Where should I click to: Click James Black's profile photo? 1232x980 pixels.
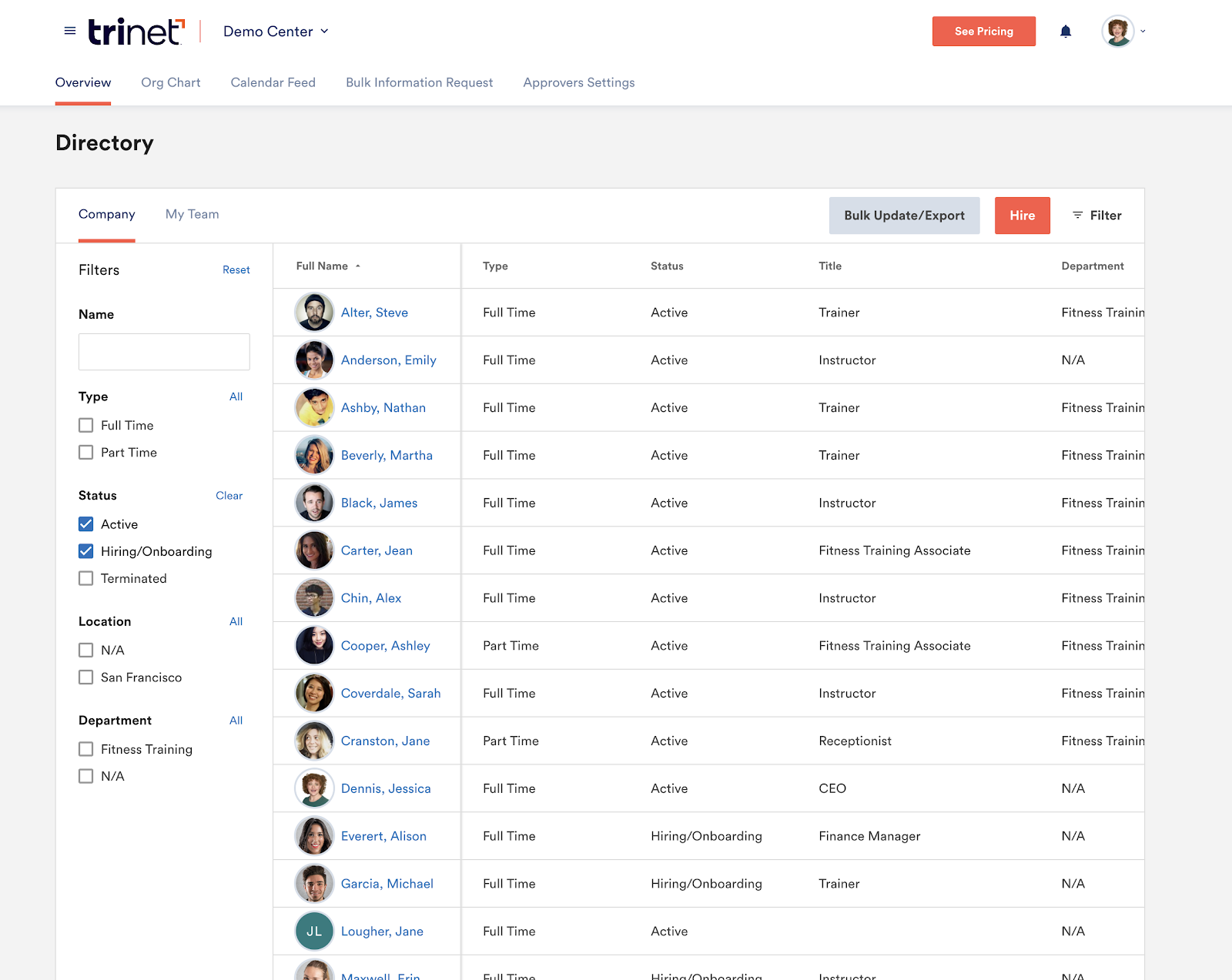[x=314, y=503]
